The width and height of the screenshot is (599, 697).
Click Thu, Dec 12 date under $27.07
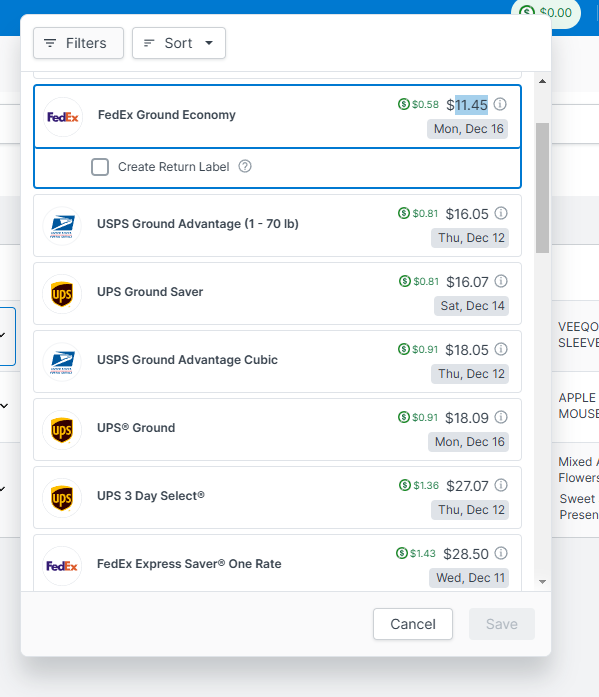click(470, 510)
